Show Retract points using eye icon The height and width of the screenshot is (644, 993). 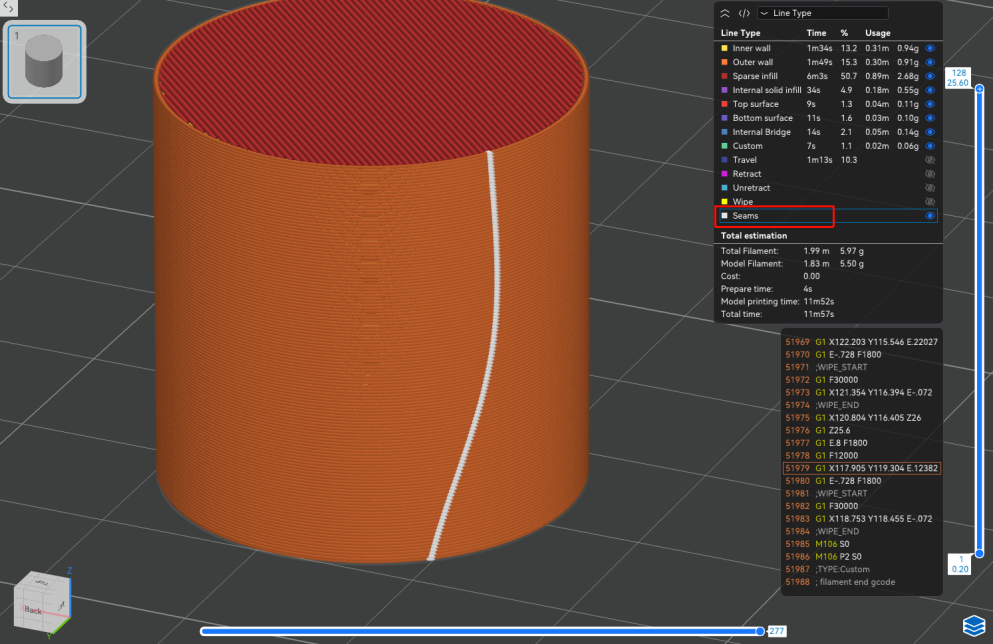click(x=929, y=174)
